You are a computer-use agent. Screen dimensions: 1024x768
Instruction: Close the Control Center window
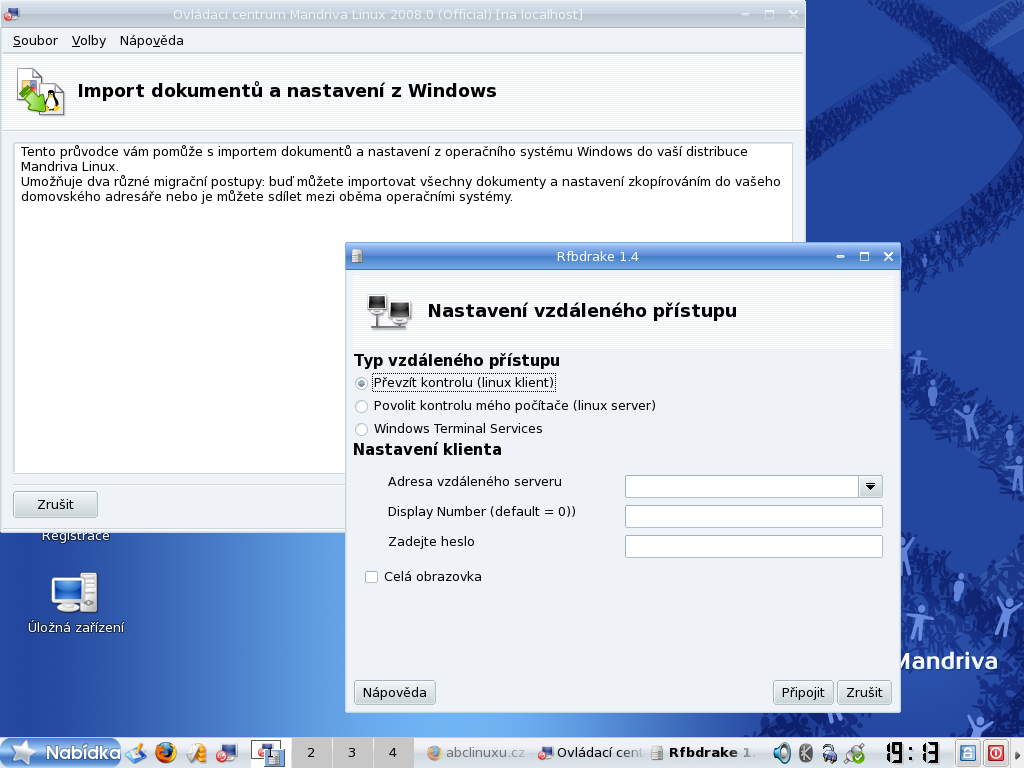(793, 14)
